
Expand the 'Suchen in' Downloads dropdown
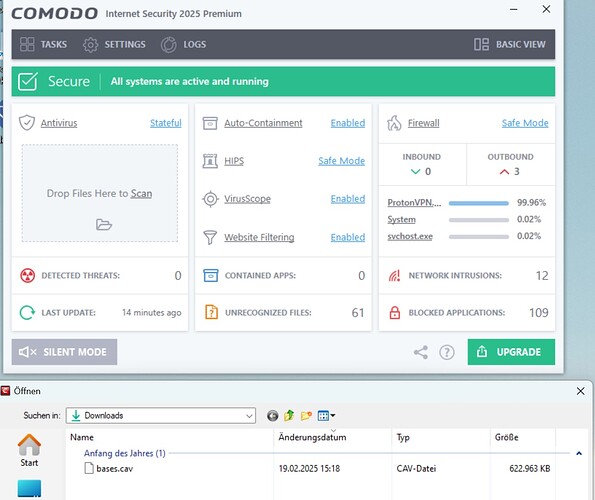click(249, 416)
